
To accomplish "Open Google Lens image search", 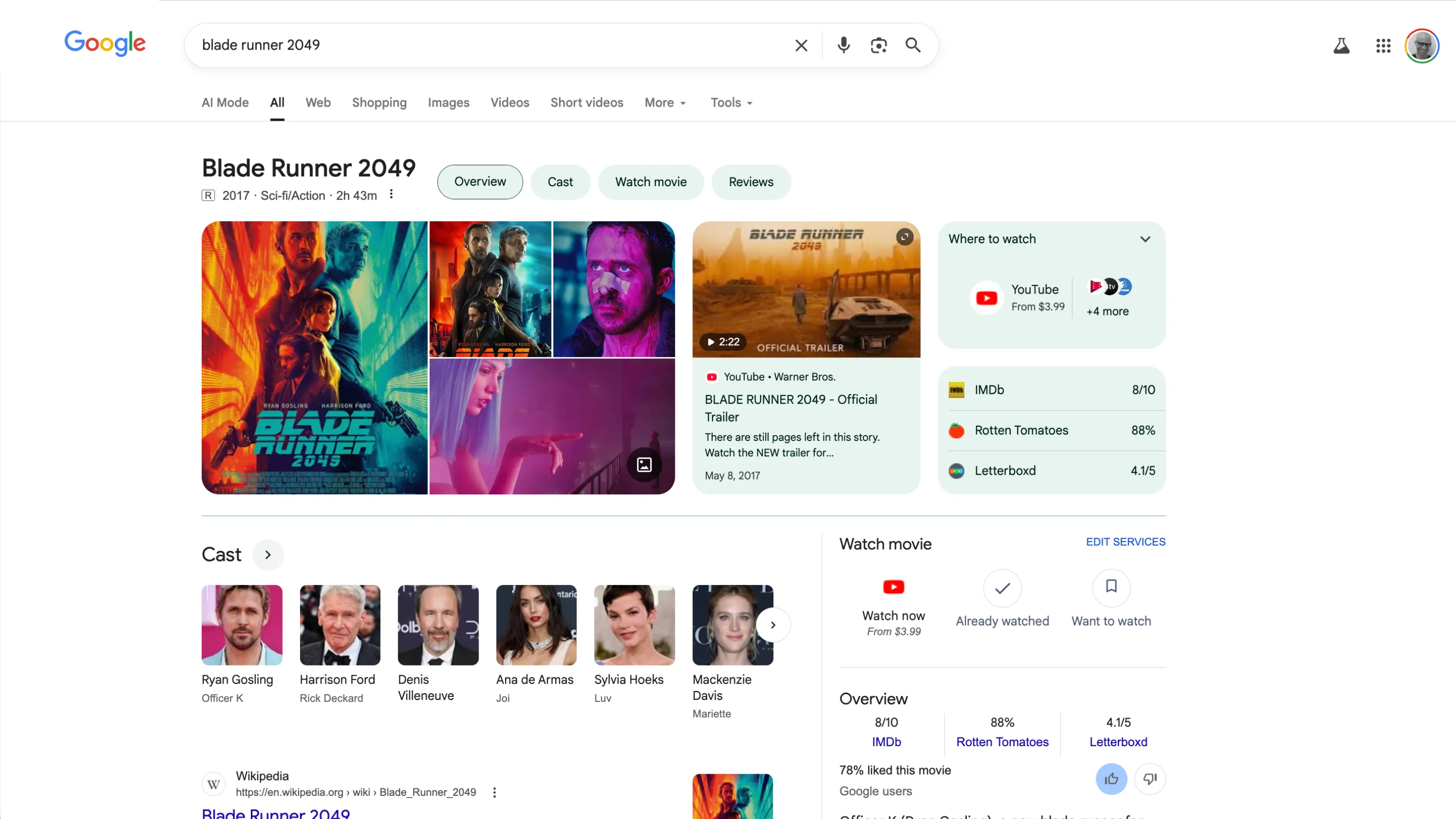I will click(879, 45).
